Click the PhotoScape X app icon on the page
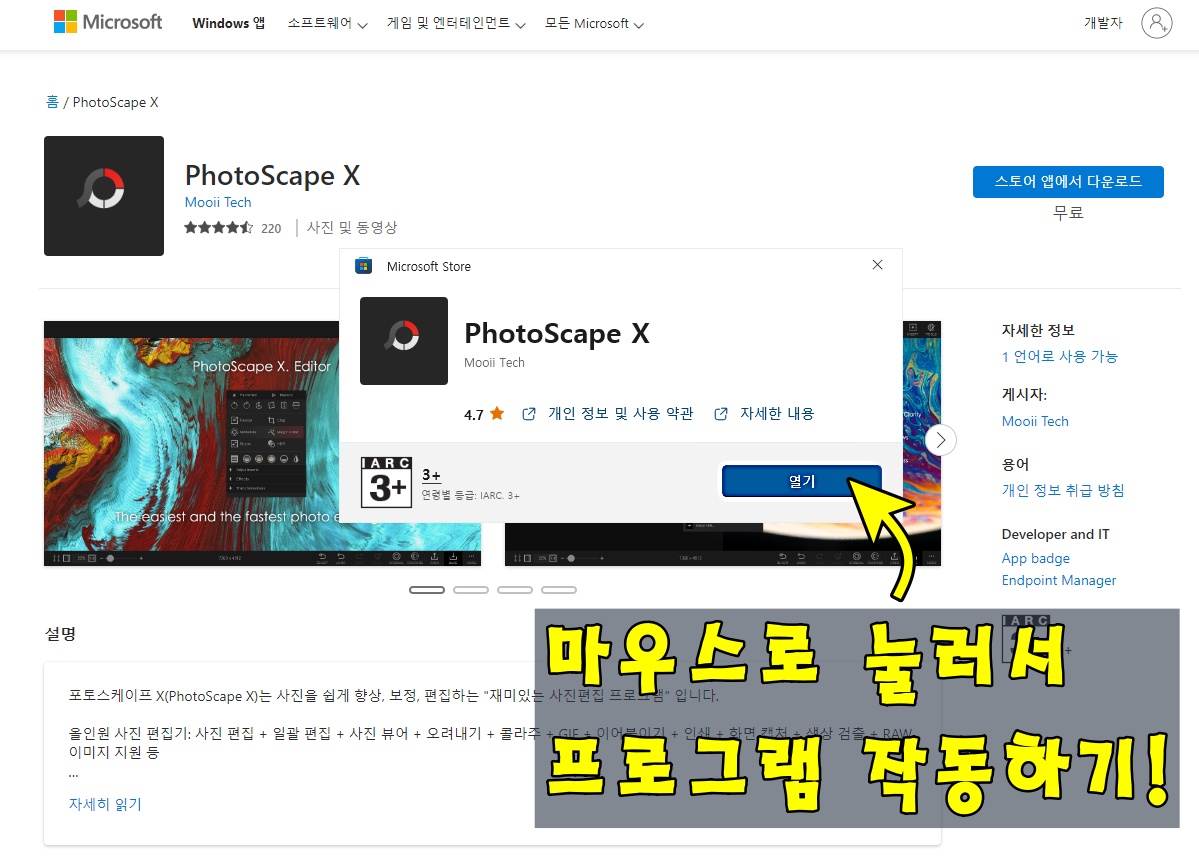The image size is (1199, 857). point(104,196)
